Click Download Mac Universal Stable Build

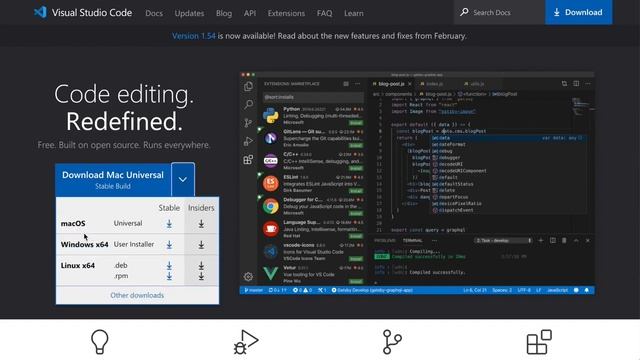[113, 180]
